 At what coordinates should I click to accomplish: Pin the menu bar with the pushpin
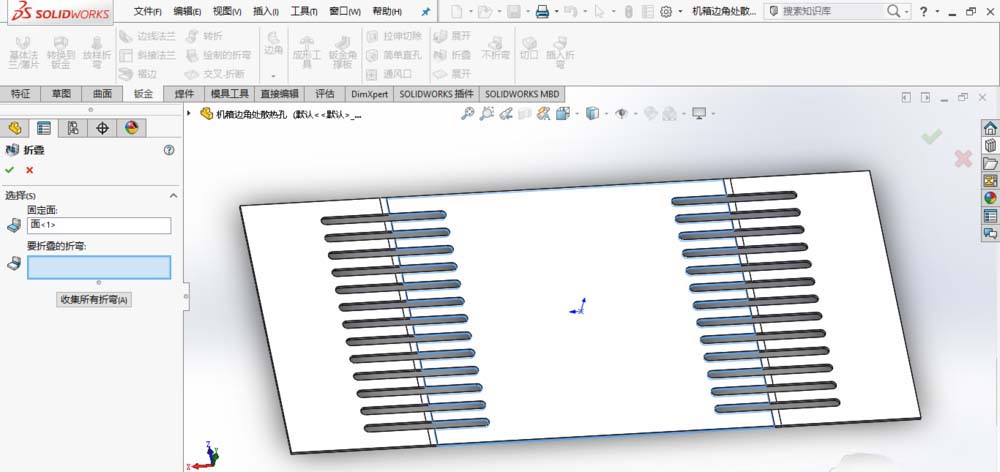[426, 12]
